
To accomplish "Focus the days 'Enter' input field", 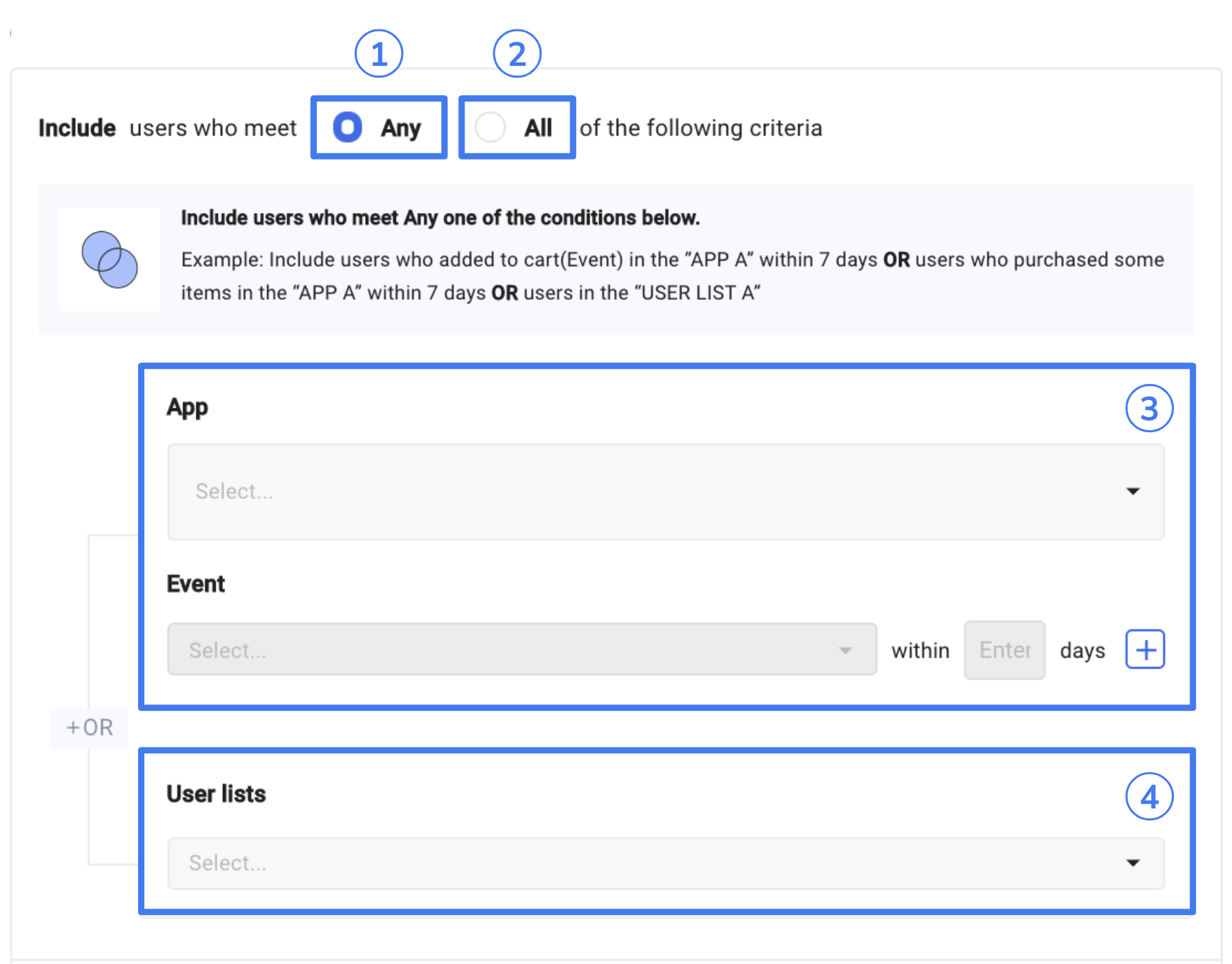I will [x=1004, y=650].
